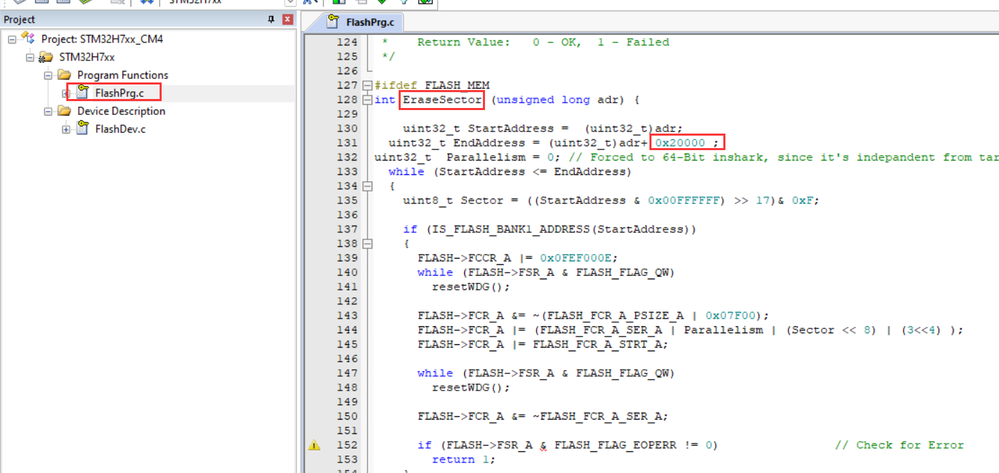This screenshot has height=473, width=999.
Task: Click the project workspace icon beside STM32H7xx_CM4
Action: coord(27,38)
